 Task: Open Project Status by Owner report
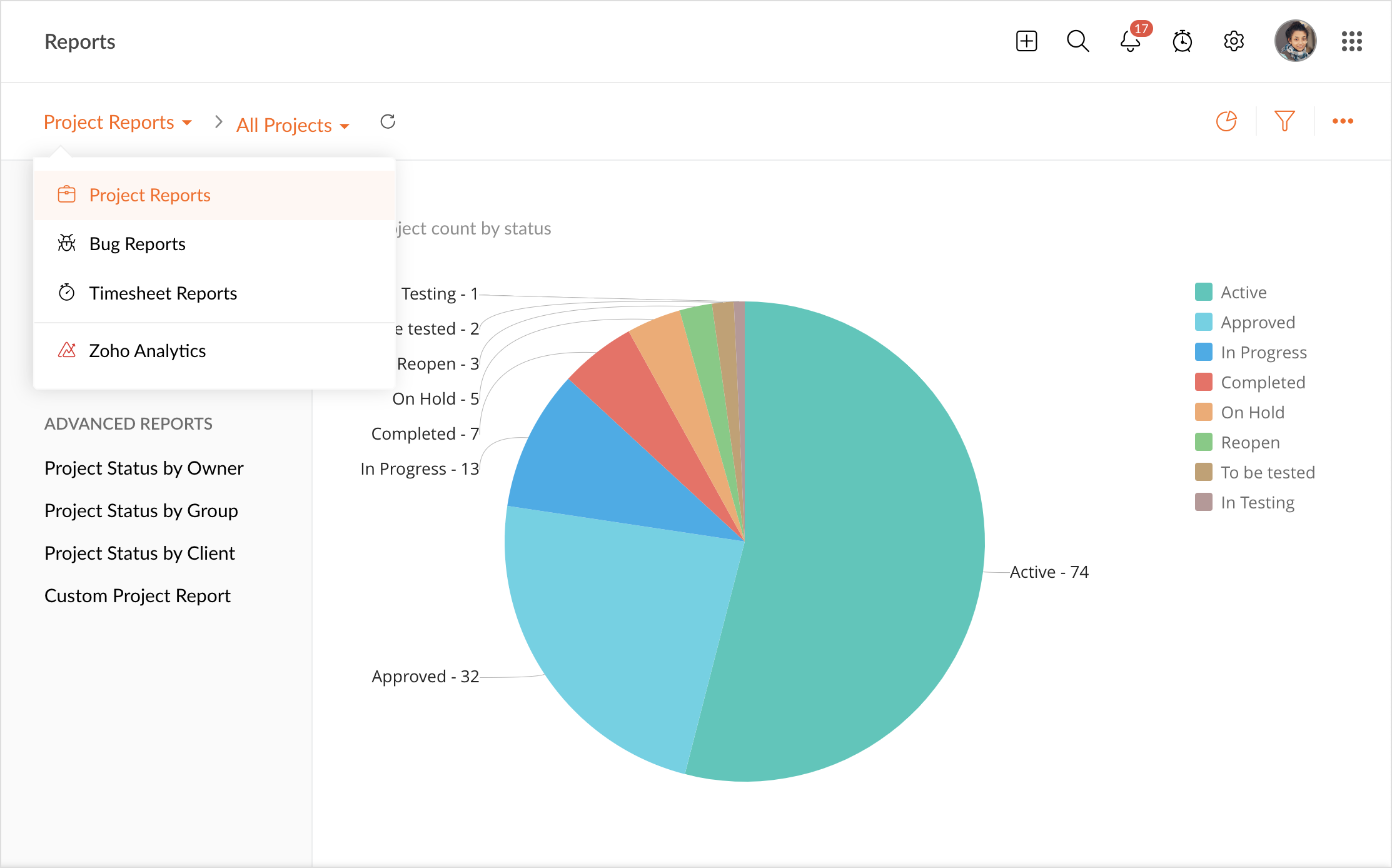pos(144,468)
